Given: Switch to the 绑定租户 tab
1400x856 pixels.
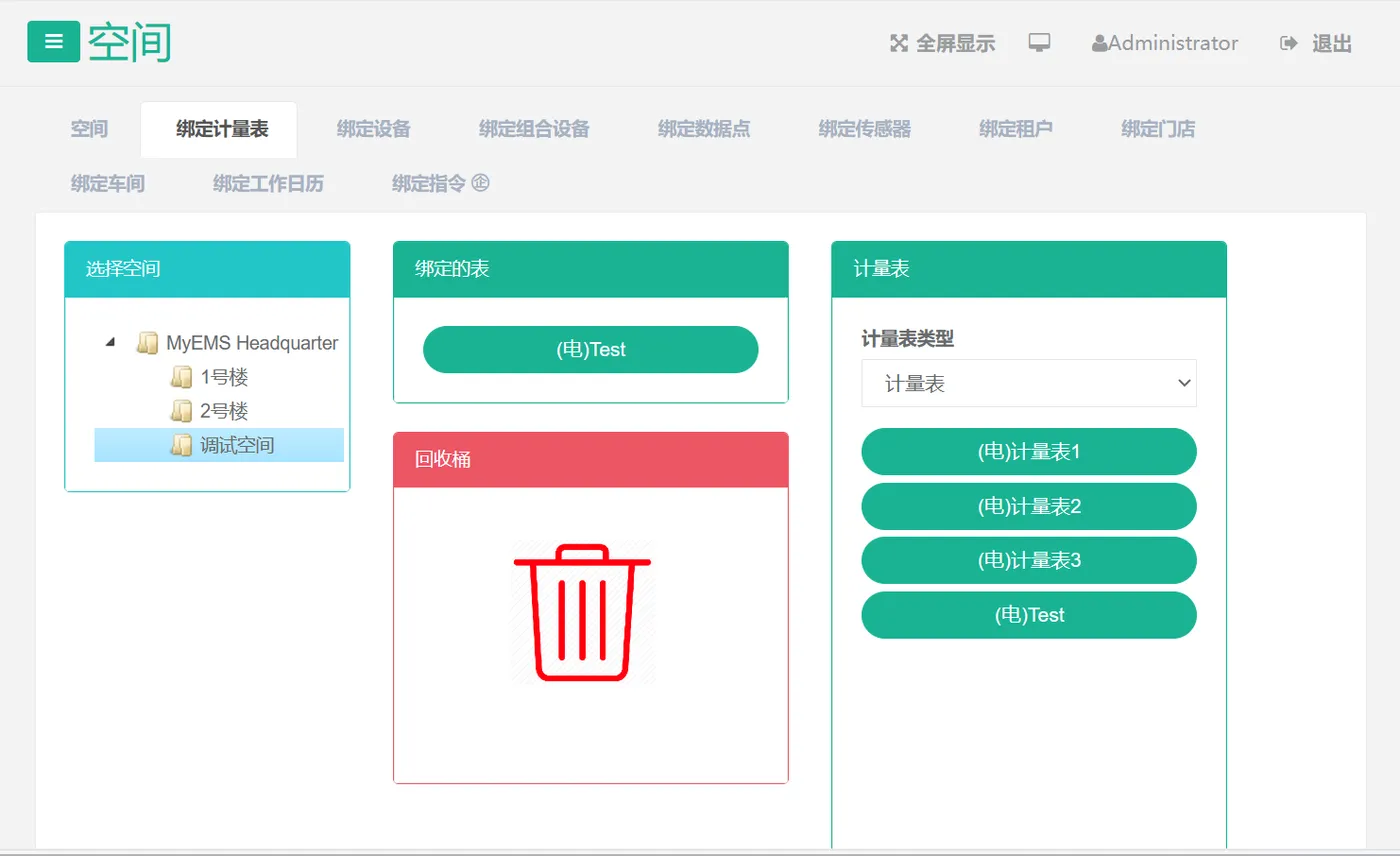Looking at the screenshot, I should [1016, 128].
